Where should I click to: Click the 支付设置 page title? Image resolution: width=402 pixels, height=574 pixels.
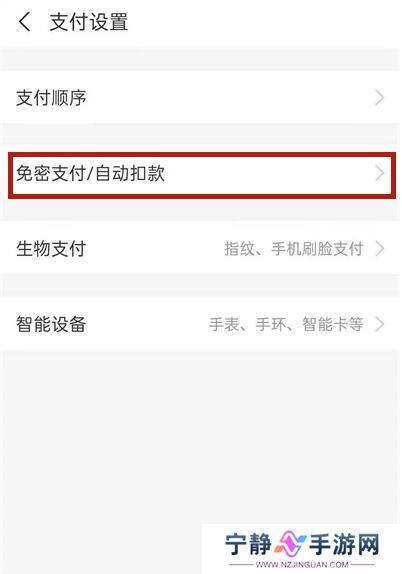(x=89, y=22)
